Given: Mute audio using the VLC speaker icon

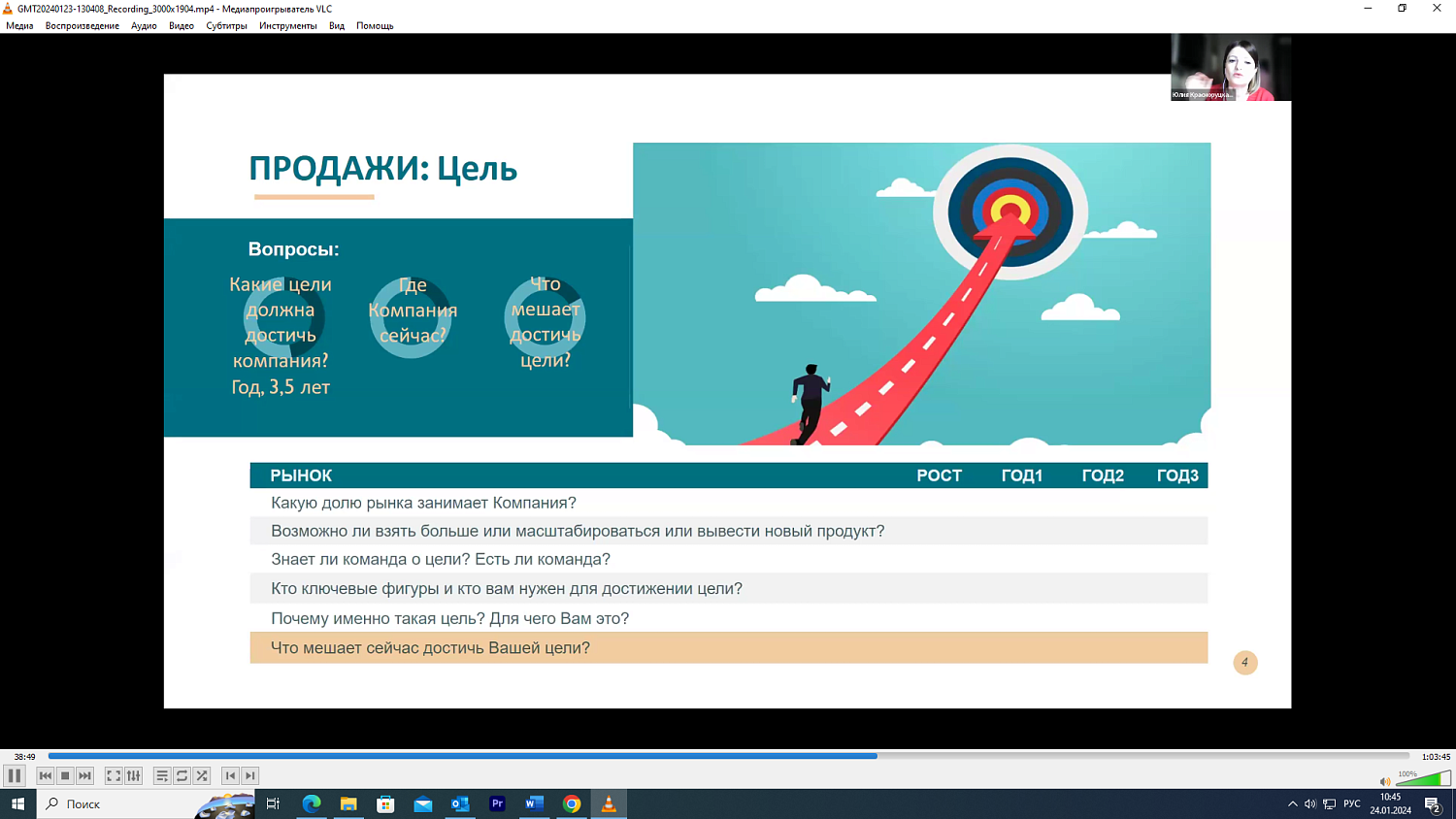Looking at the screenshot, I should click(1385, 781).
